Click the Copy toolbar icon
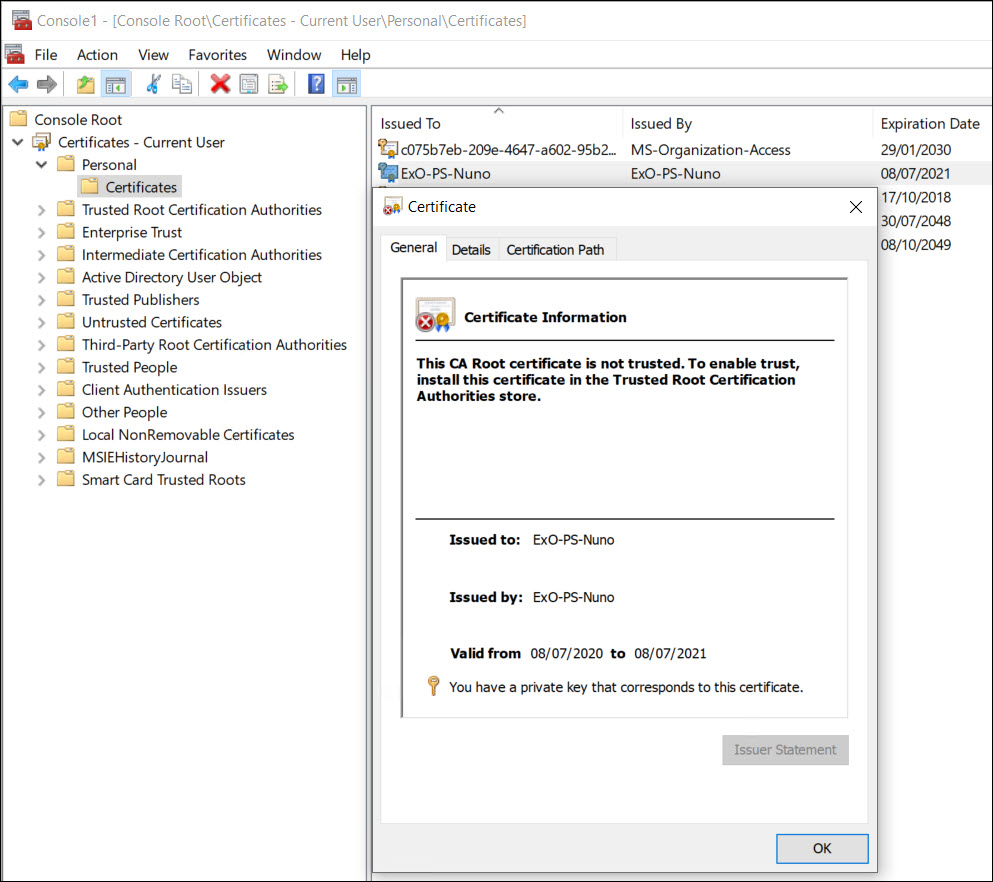The image size is (993, 882). click(x=182, y=84)
